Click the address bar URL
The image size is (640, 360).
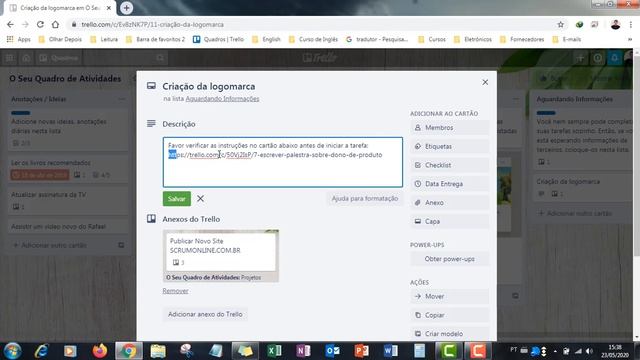(152, 24)
